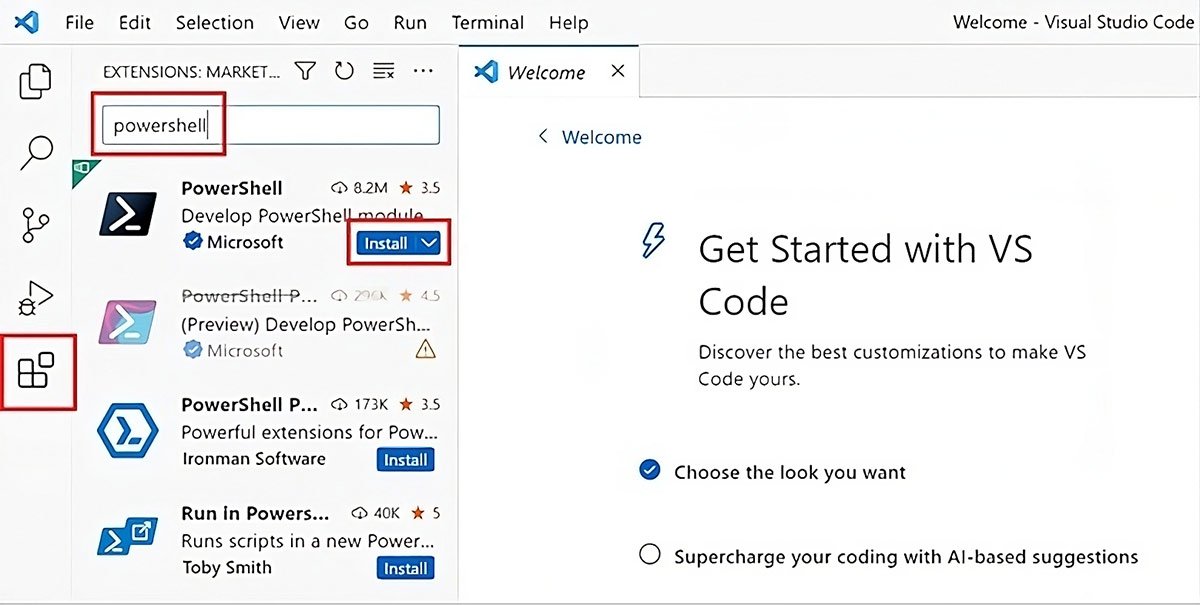Install the Microsoft PowerShell extension
The height and width of the screenshot is (605, 1200).
click(x=385, y=243)
